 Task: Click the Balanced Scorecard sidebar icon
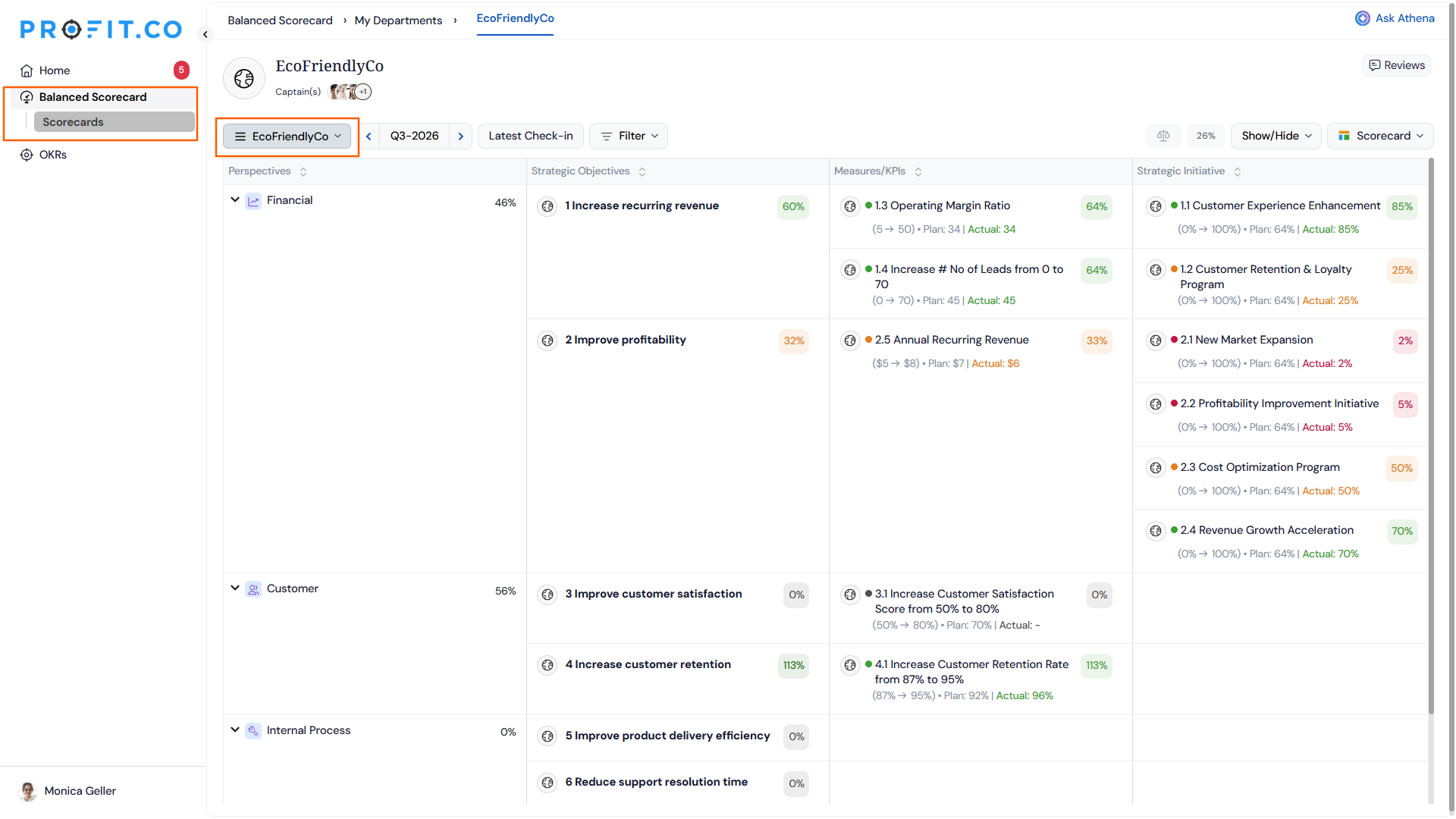27,97
